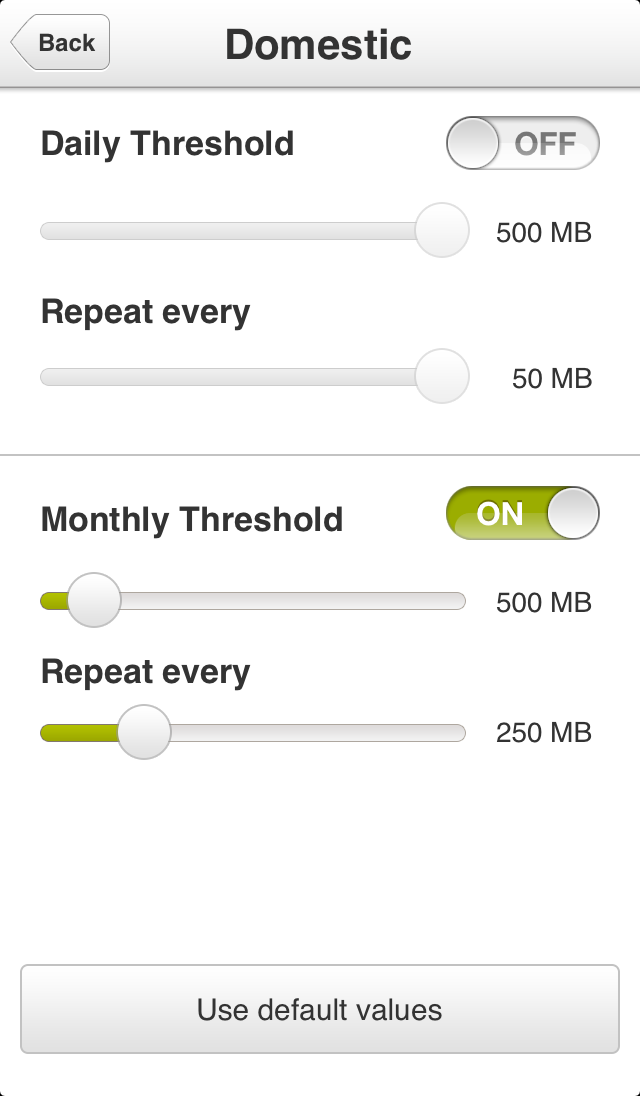Tap the Monthly Threshold label
640x1096 pixels.
click(x=192, y=520)
